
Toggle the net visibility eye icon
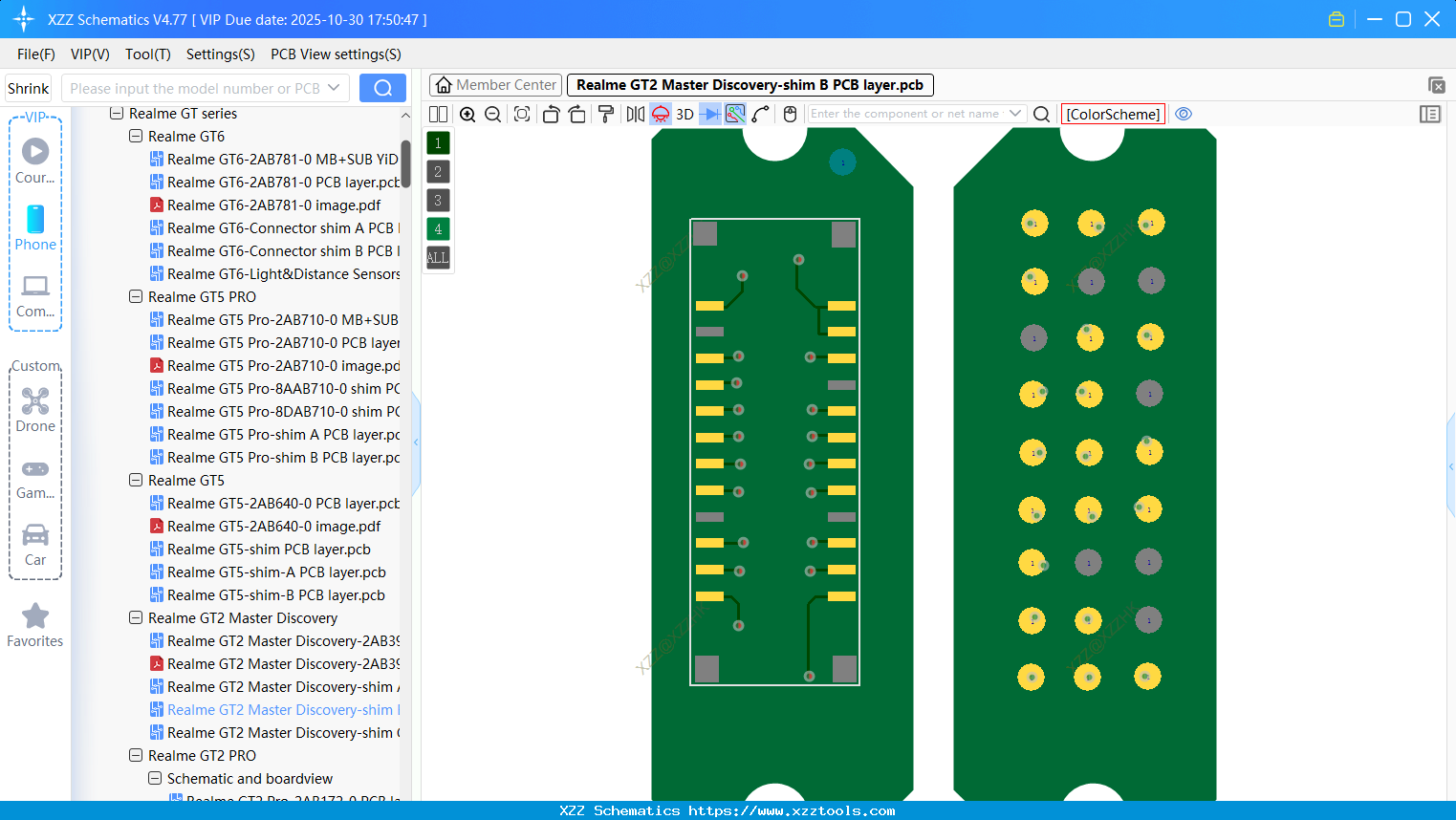(x=1184, y=114)
